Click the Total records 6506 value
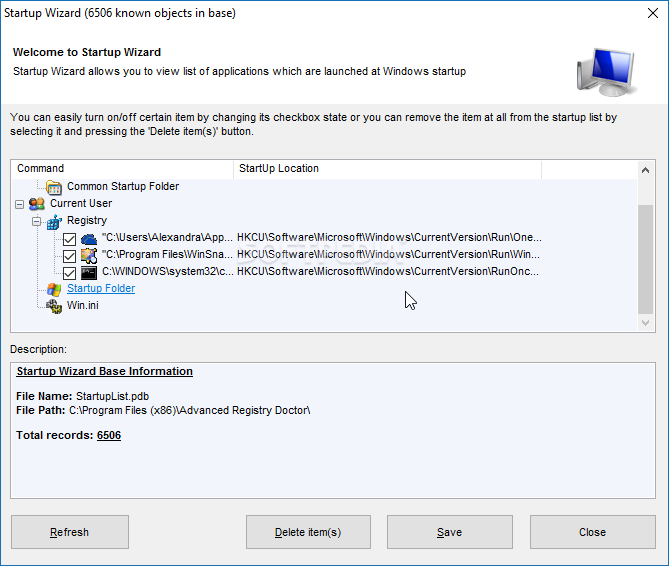Image resolution: width=669 pixels, height=566 pixels. coord(109,435)
